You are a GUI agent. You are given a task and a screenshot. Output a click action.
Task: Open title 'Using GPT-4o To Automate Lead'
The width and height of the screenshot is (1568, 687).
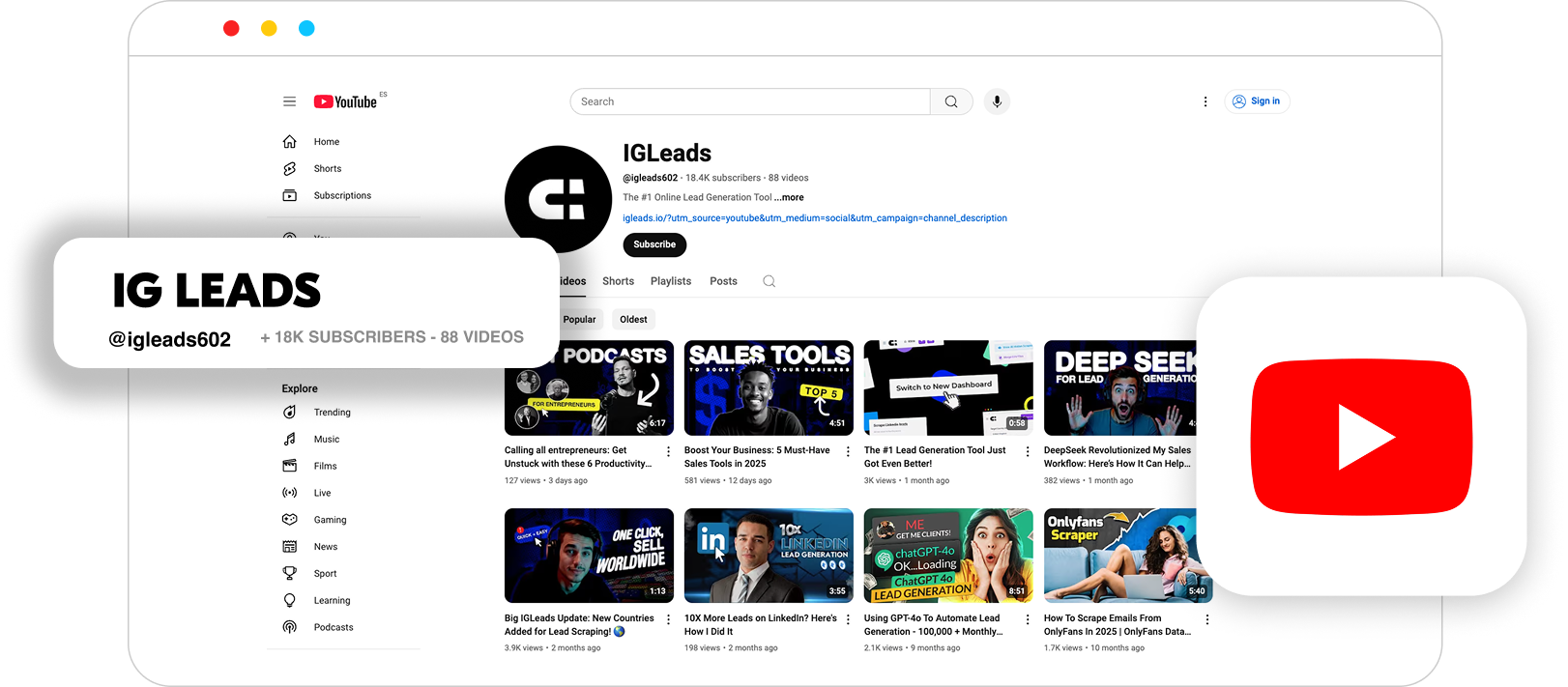933,625
